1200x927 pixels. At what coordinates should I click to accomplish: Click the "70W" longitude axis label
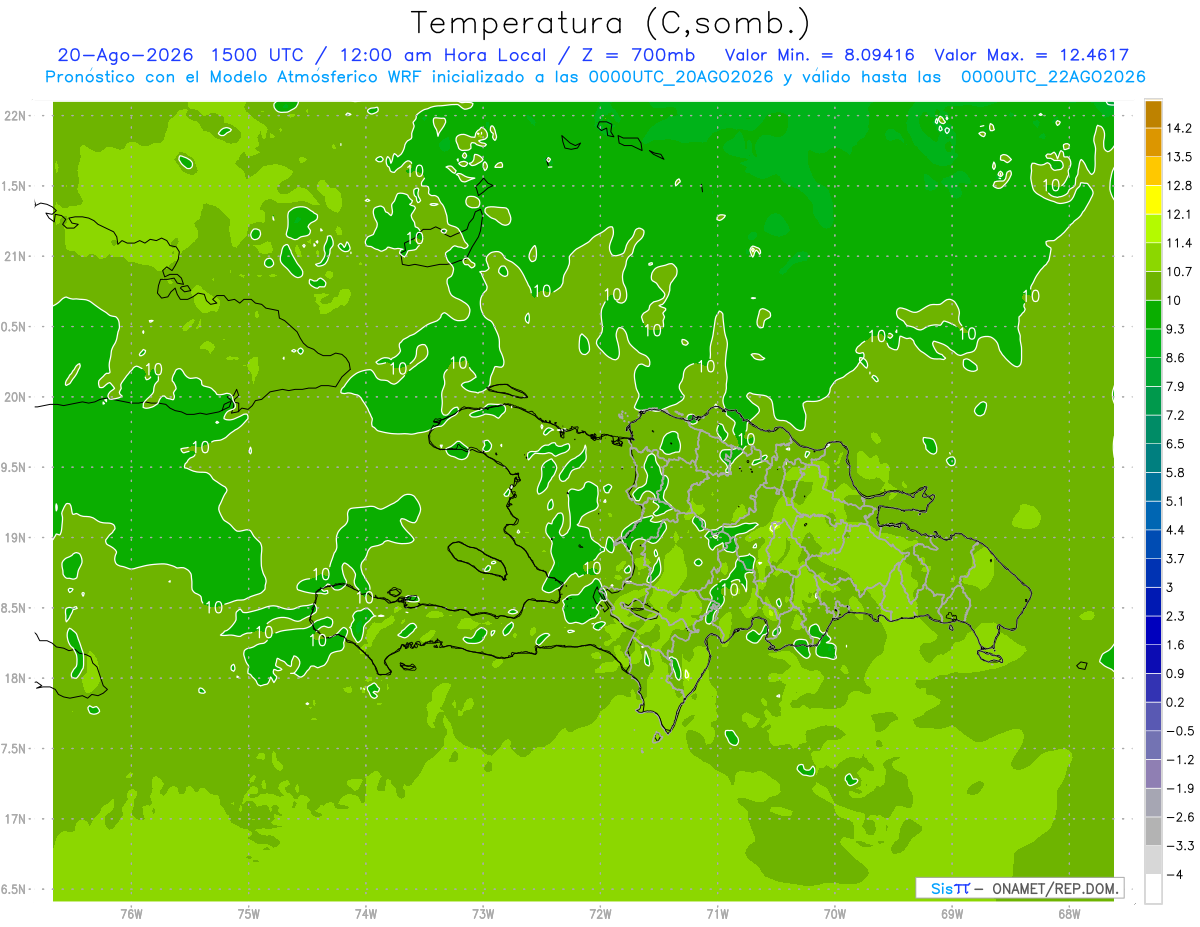click(835, 914)
